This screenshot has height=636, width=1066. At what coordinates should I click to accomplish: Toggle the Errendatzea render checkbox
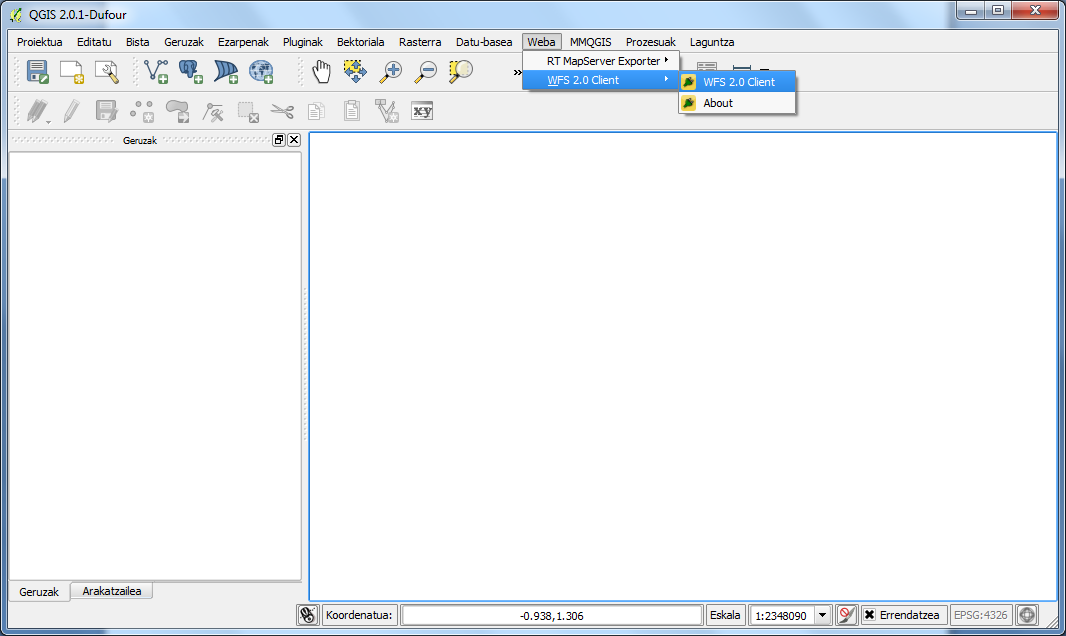point(870,615)
